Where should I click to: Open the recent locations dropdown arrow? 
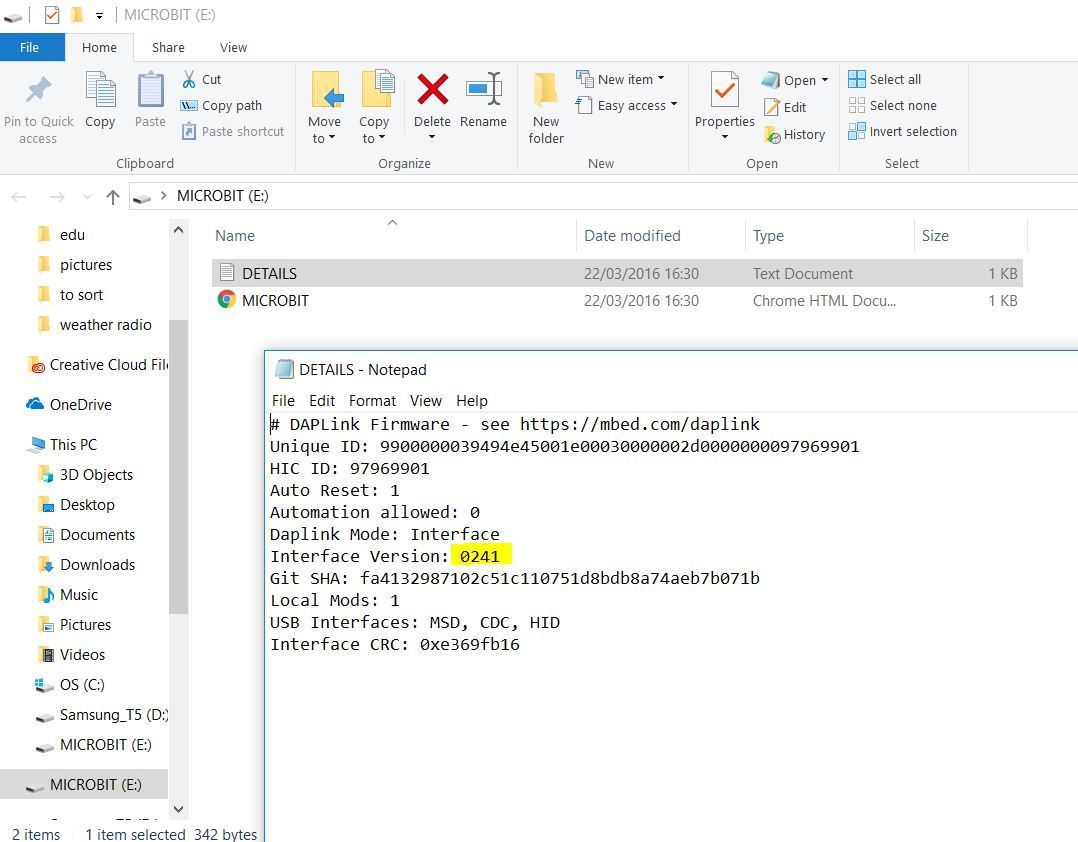coord(87,197)
